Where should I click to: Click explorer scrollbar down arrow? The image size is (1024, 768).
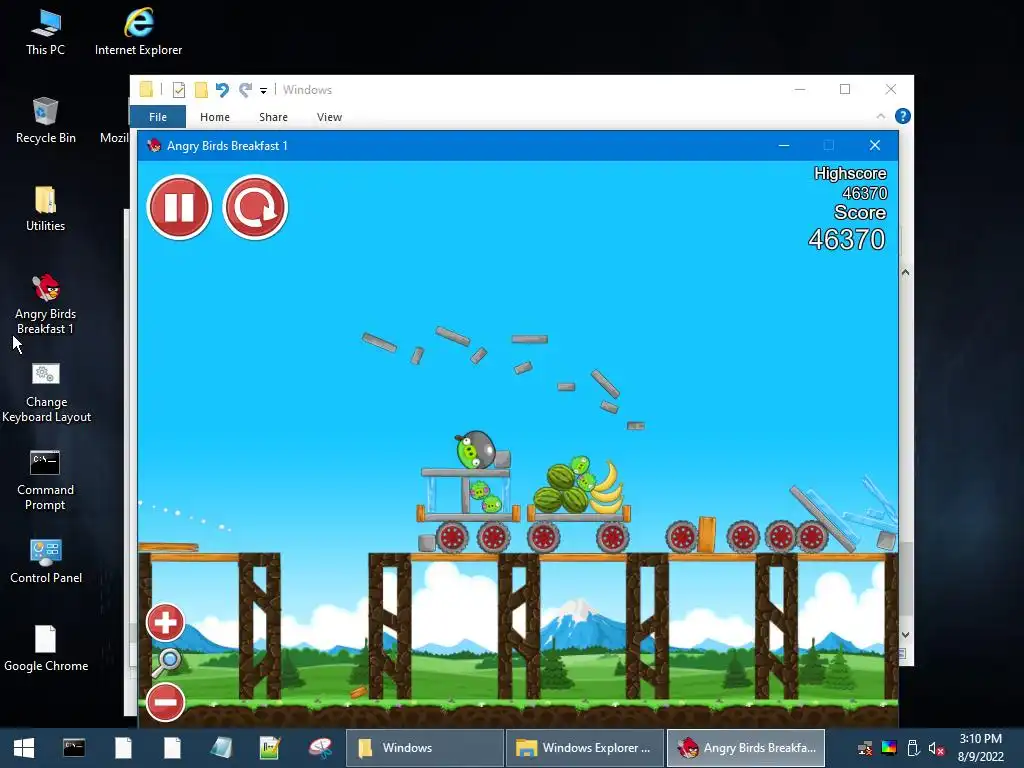coord(906,635)
